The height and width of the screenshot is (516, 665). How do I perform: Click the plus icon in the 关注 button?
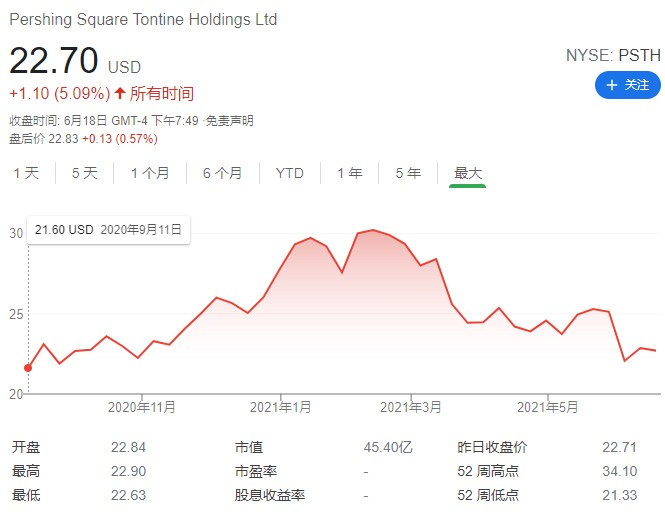click(x=611, y=86)
